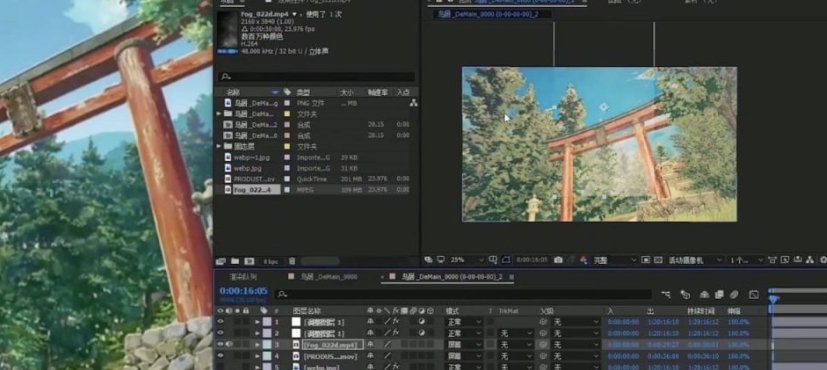Click the hide shy layers icon
Screen dimensions: 827x370
704,295
